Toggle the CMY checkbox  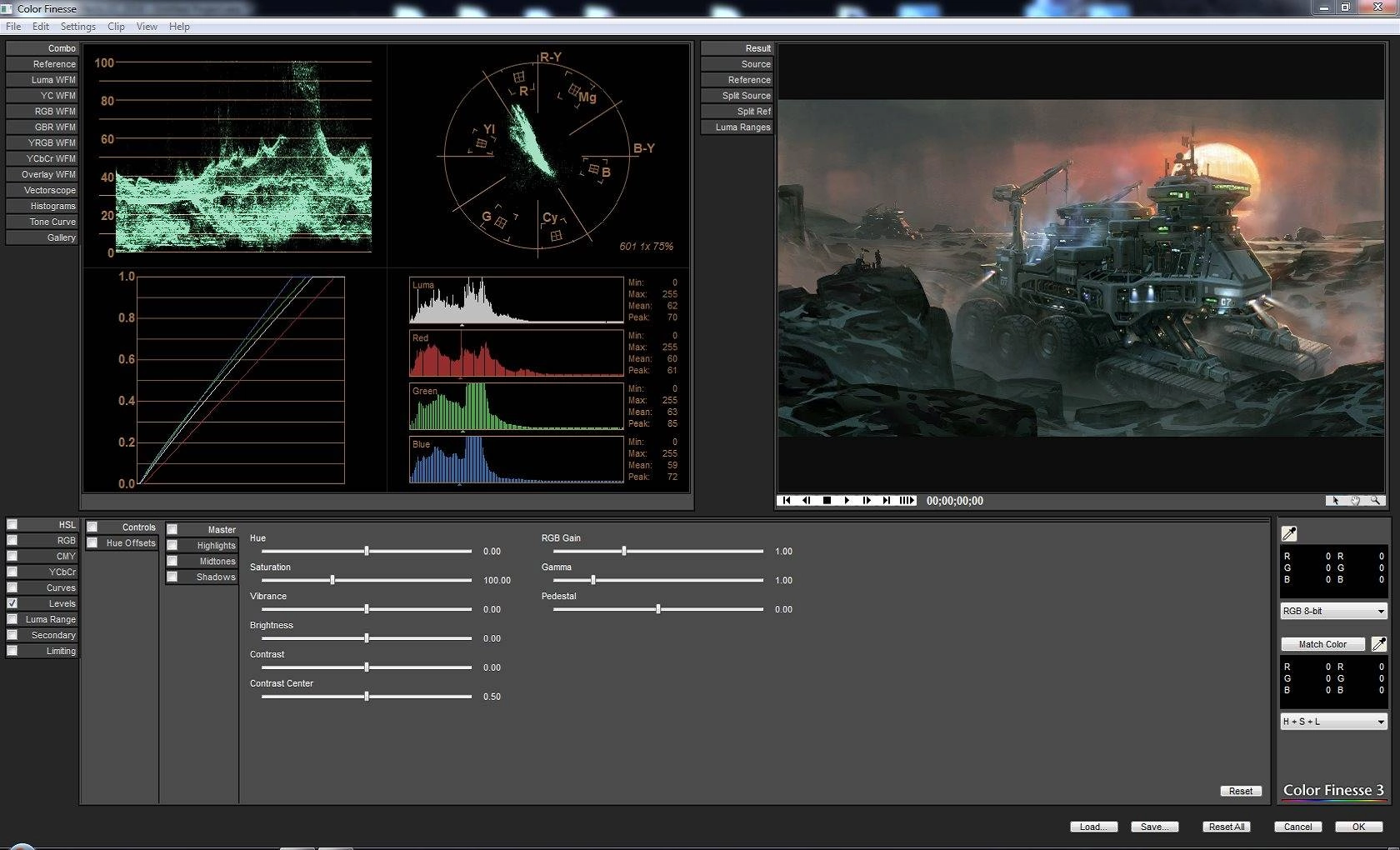[12, 556]
